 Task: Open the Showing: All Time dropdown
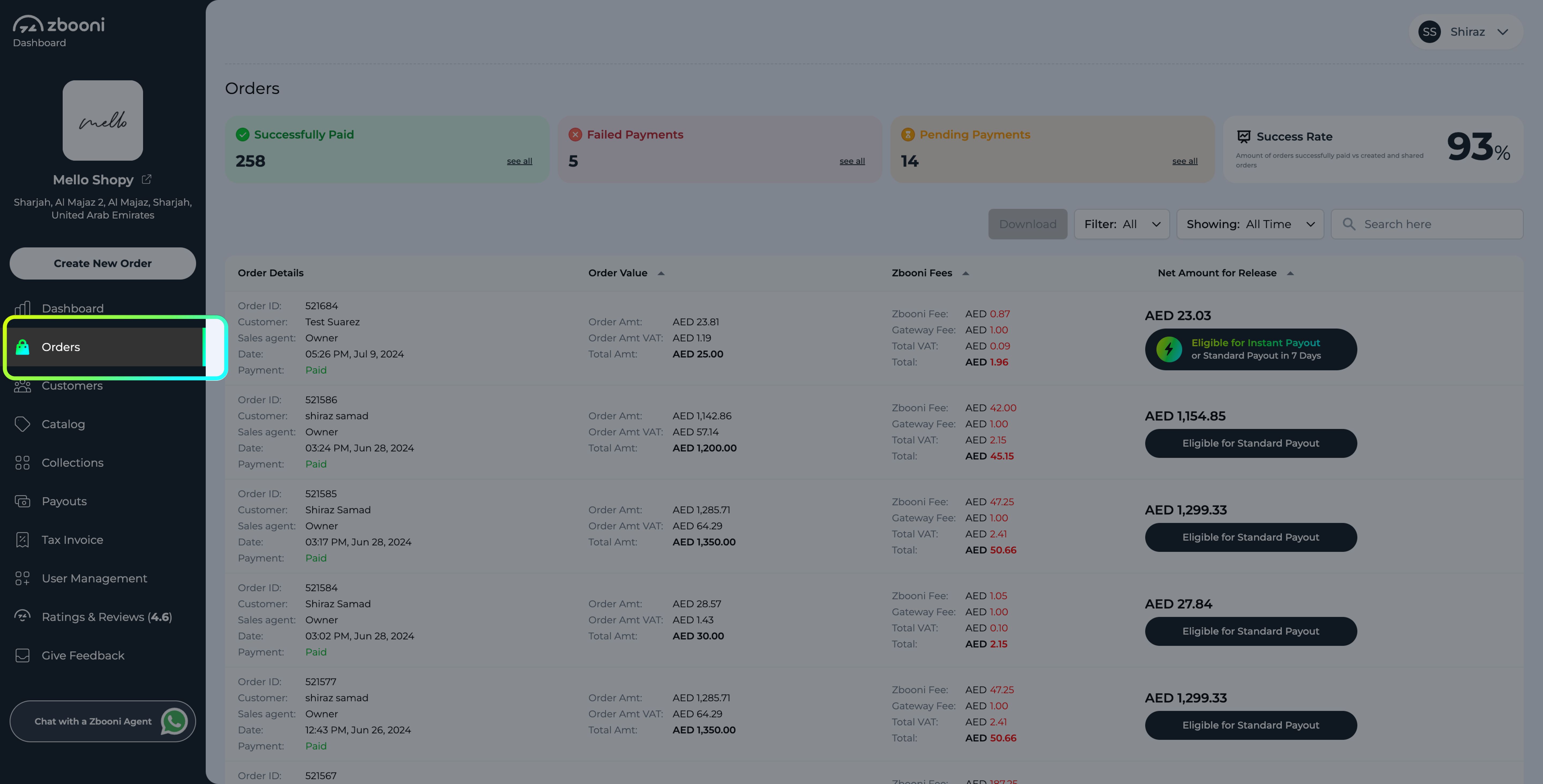1250,224
